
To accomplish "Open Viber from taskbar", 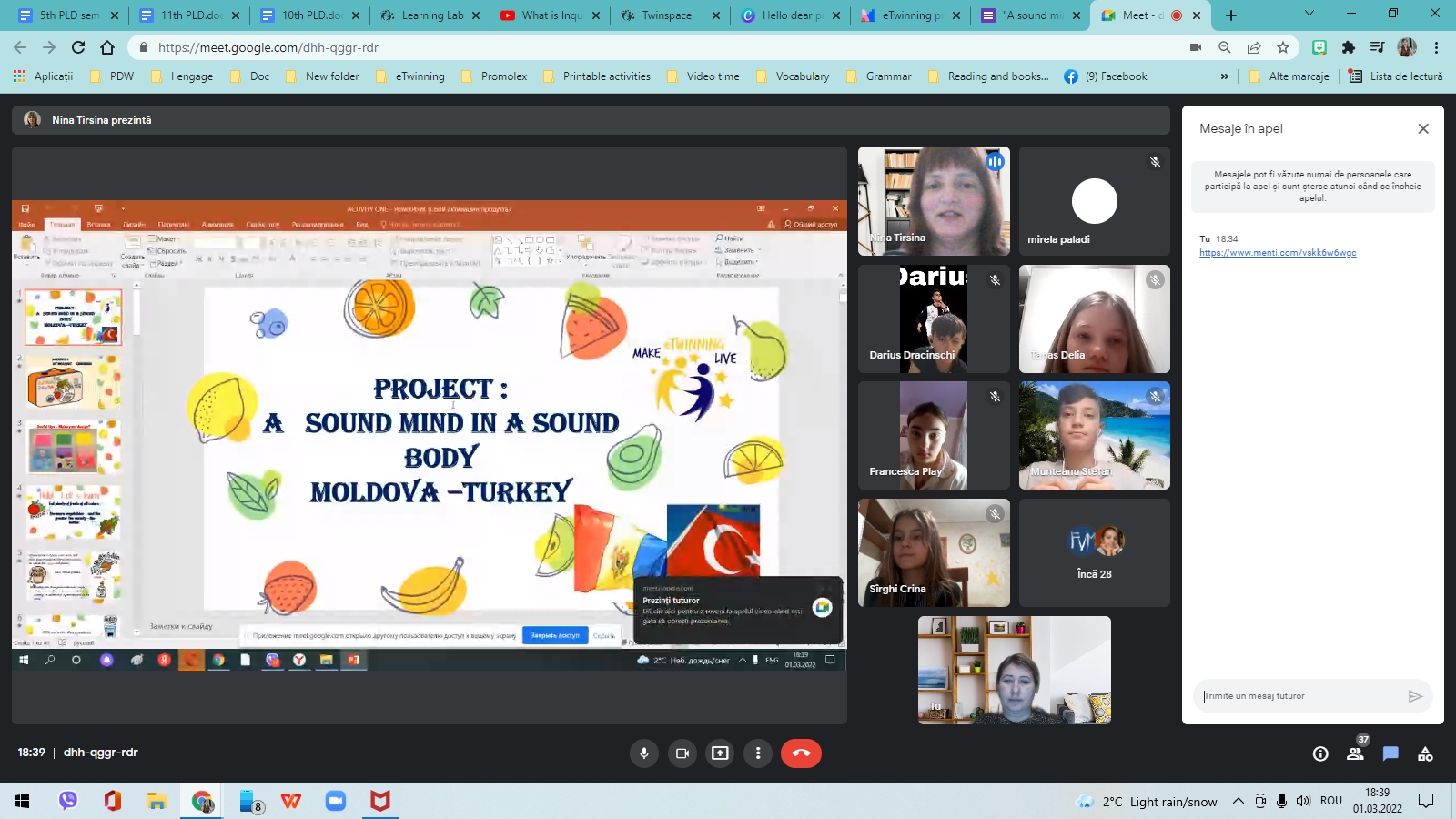I will [x=68, y=801].
